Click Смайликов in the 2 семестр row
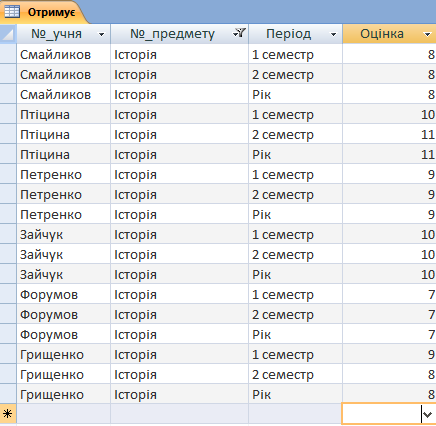The image size is (436, 426). click(x=55, y=75)
